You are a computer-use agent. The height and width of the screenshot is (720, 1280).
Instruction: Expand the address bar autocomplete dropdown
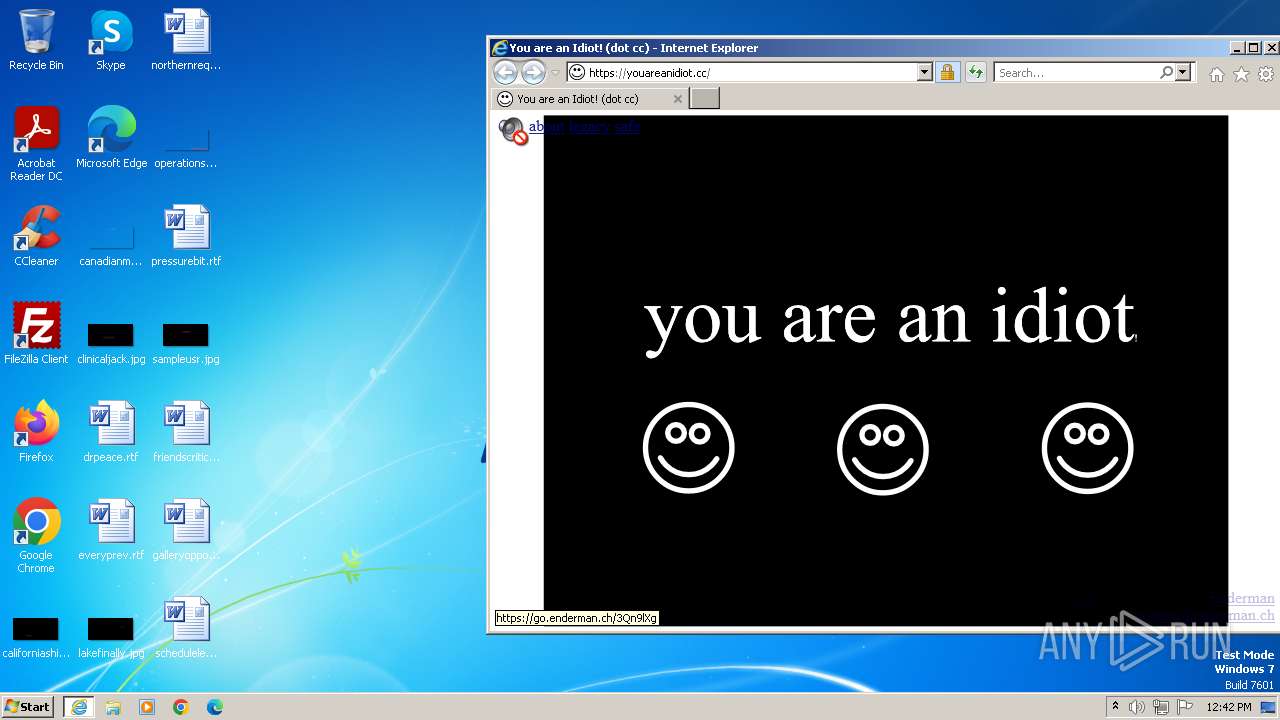[x=924, y=72]
